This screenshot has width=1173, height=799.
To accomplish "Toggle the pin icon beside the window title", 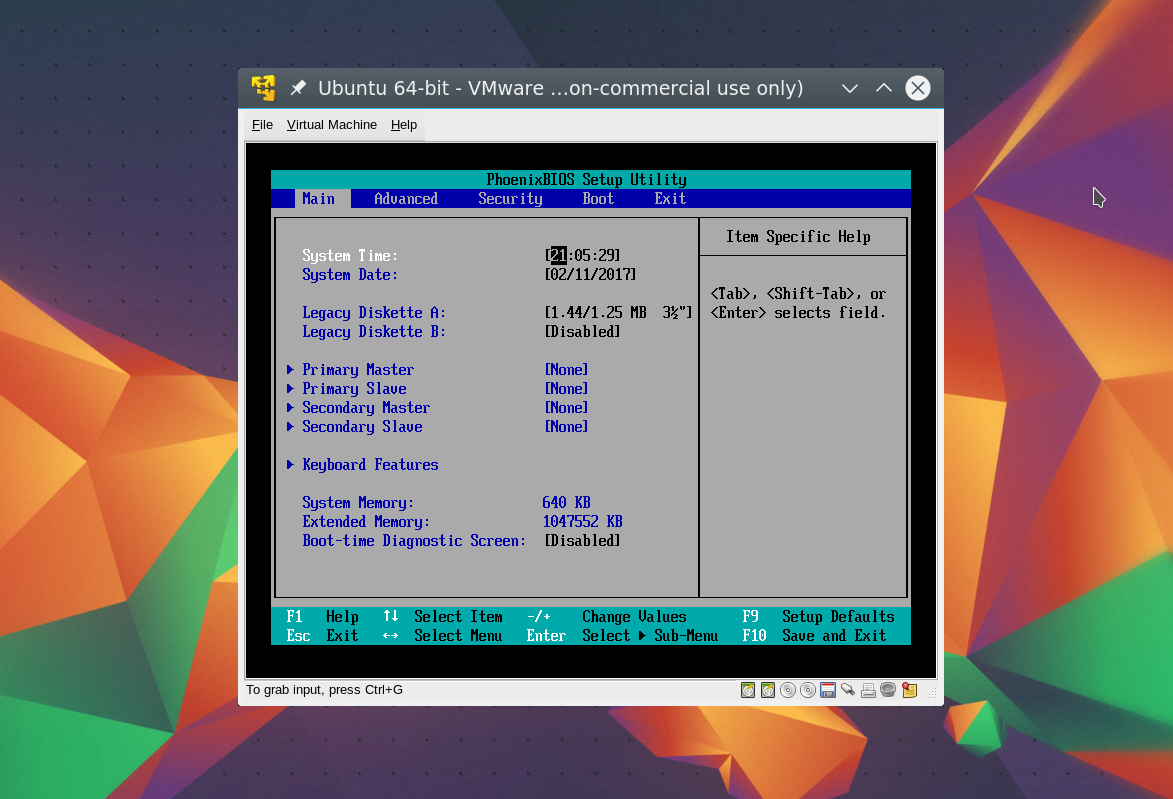I will point(298,88).
